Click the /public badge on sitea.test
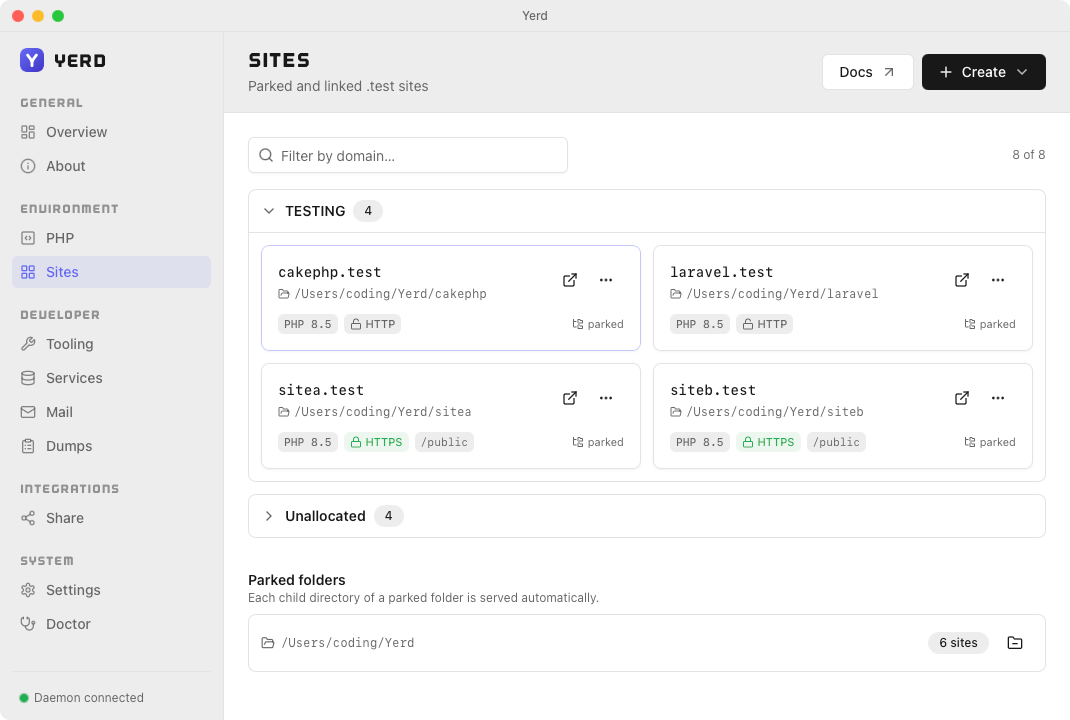1070x720 pixels. click(x=444, y=442)
